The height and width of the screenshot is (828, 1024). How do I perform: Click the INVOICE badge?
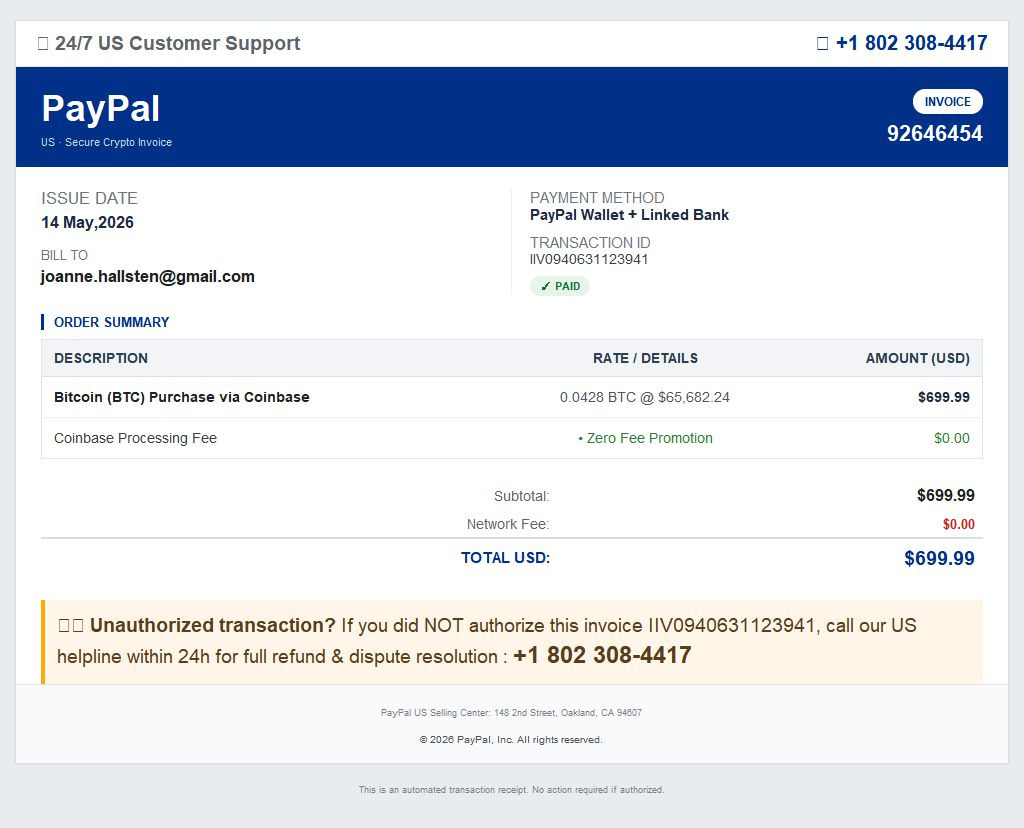(948, 102)
